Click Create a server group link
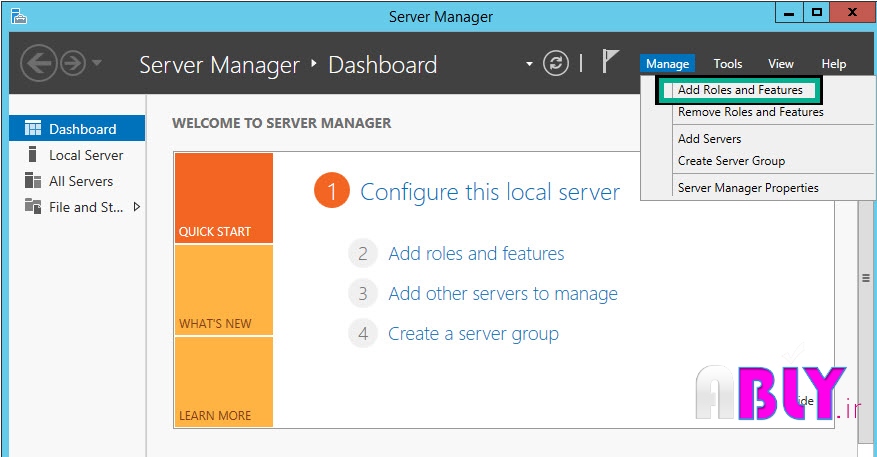The width and height of the screenshot is (877, 457). tap(473, 334)
